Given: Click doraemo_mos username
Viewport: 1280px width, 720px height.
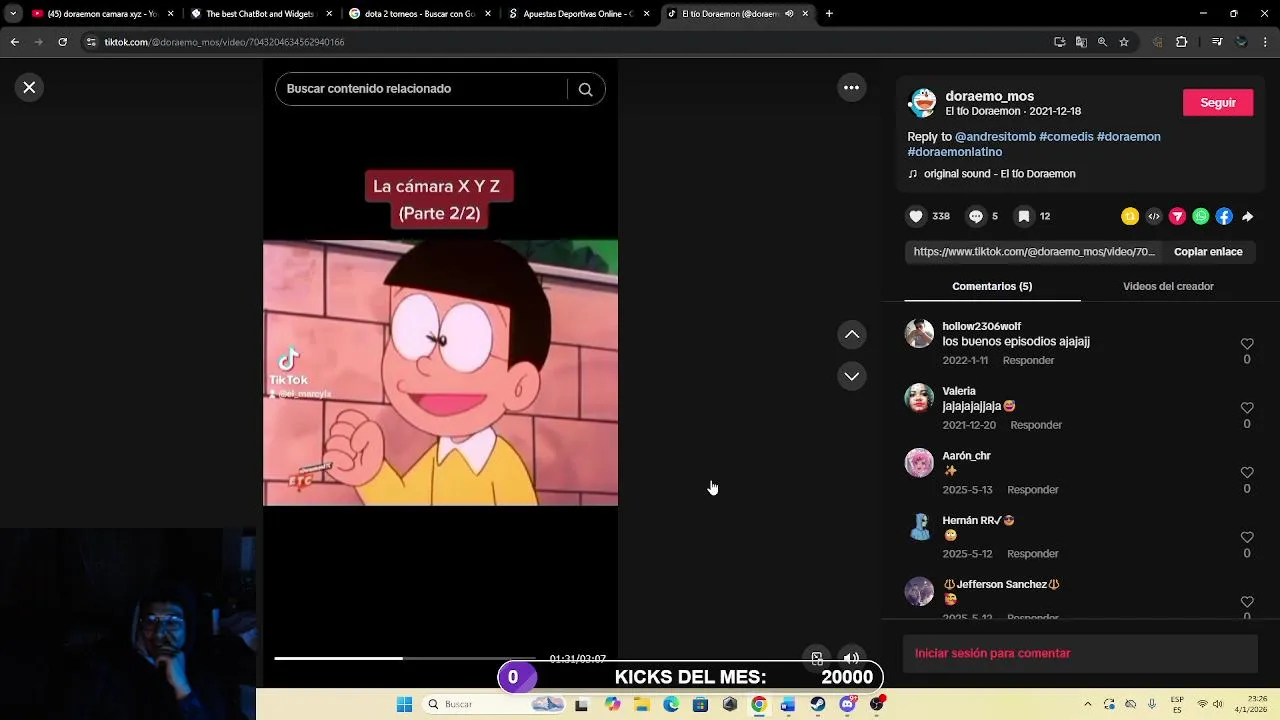Looking at the screenshot, I should (x=989, y=96).
